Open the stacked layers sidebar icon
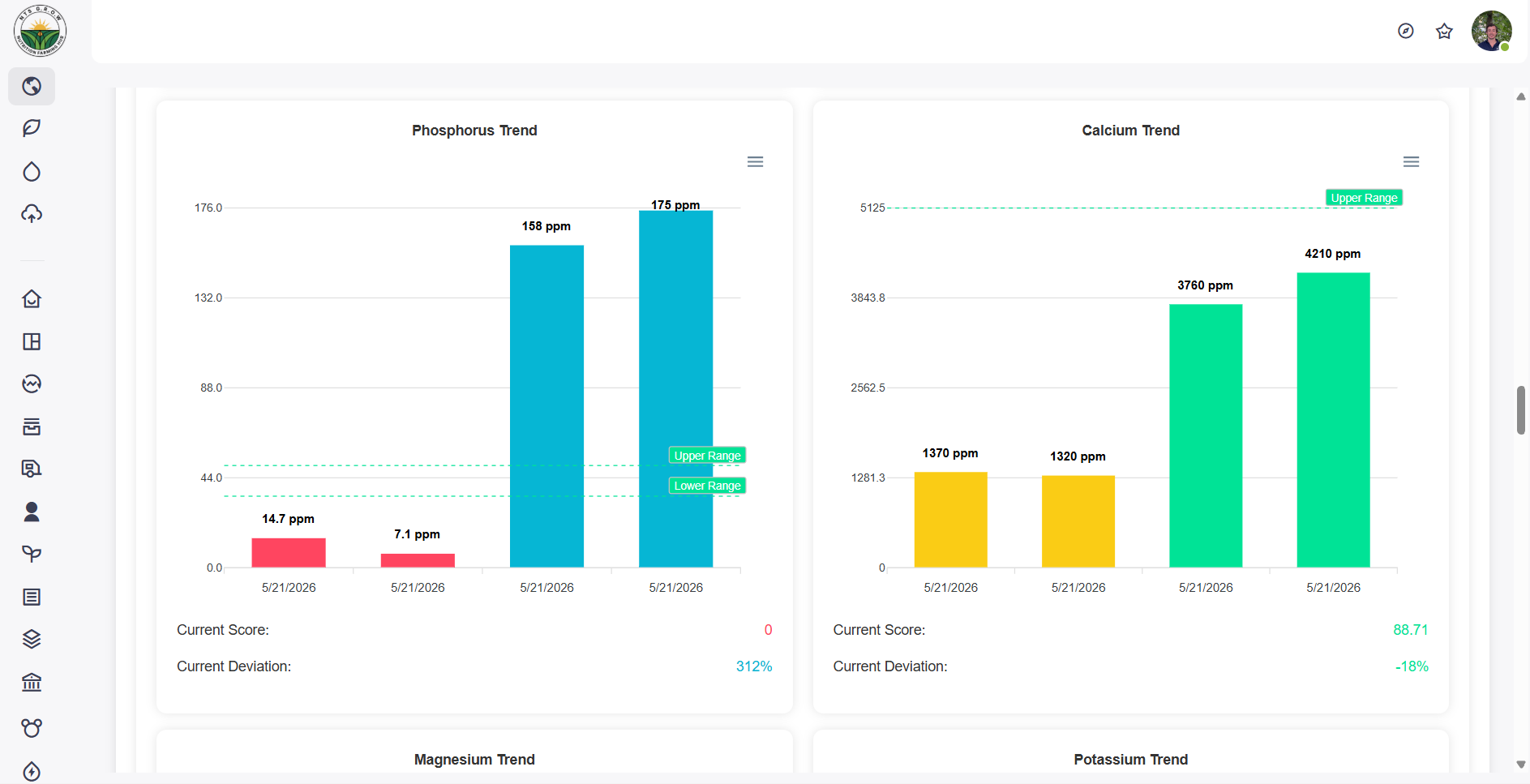 tap(32, 639)
